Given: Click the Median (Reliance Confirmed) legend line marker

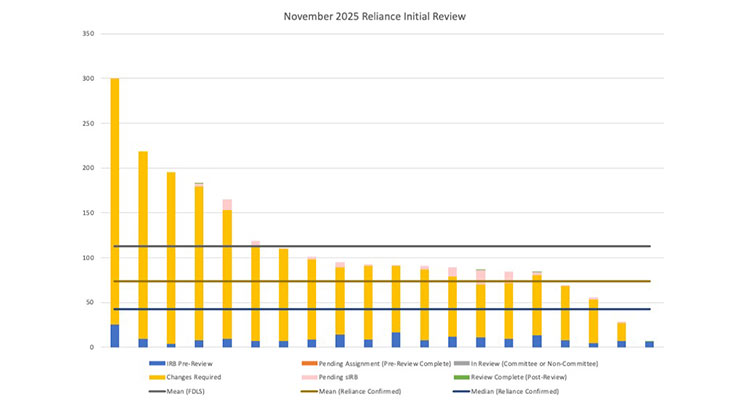Looking at the screenshot, I should click(x=464, y=391).
